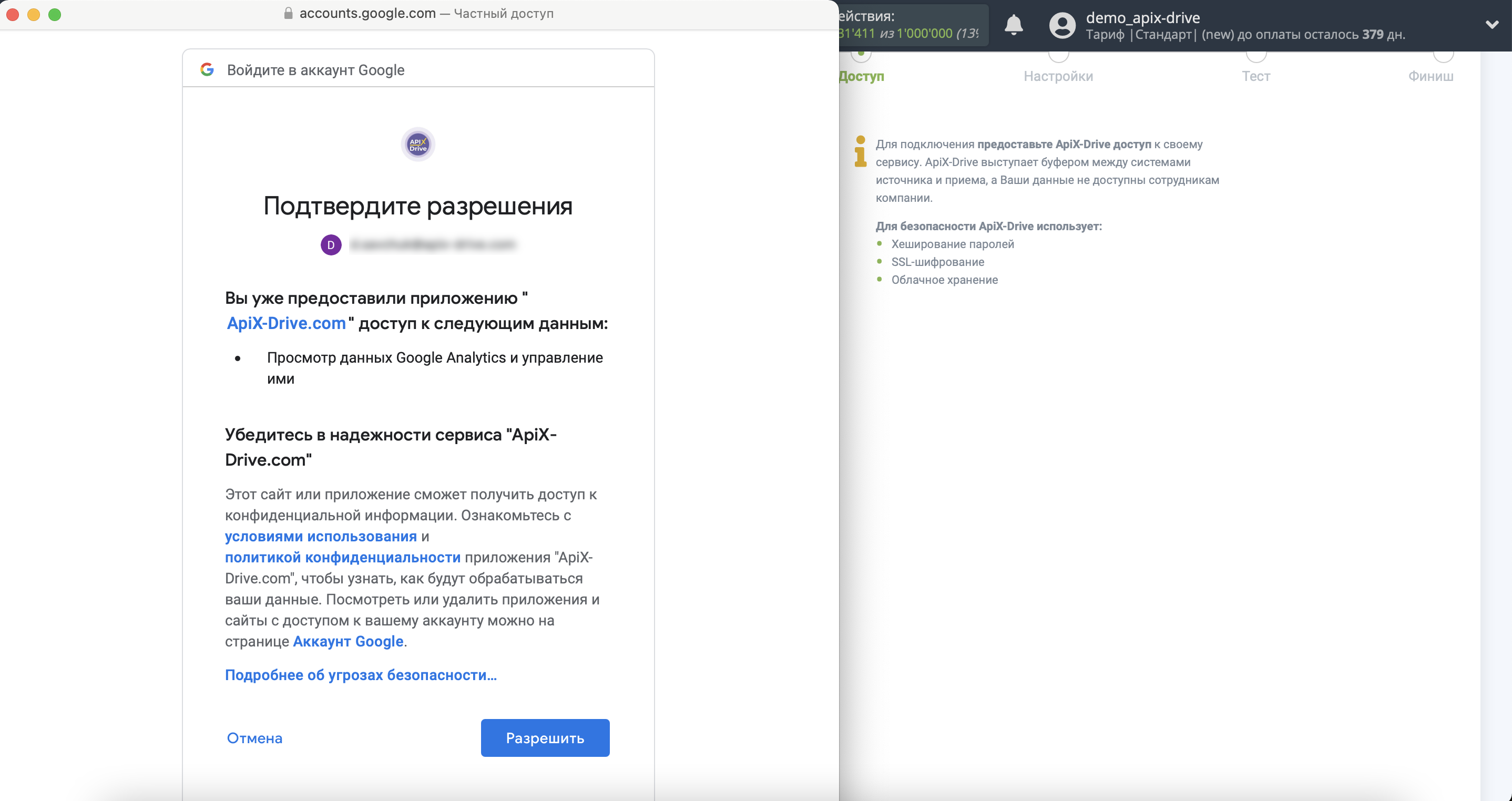Click the user profile icon in ApiX-Drive
Image resolution: width=1512 pixels, height=801 pixels.
pyautogui.click(x=1062, y=25)
